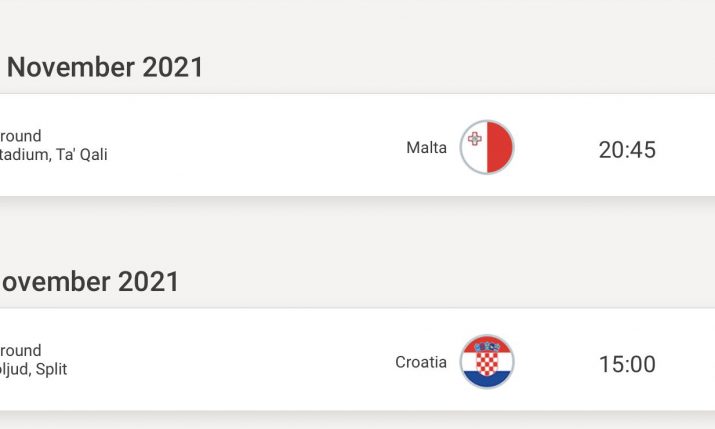Click the round label in the Croatia card
The width and height of the screenshot is (715, 429).
(21, 350)
